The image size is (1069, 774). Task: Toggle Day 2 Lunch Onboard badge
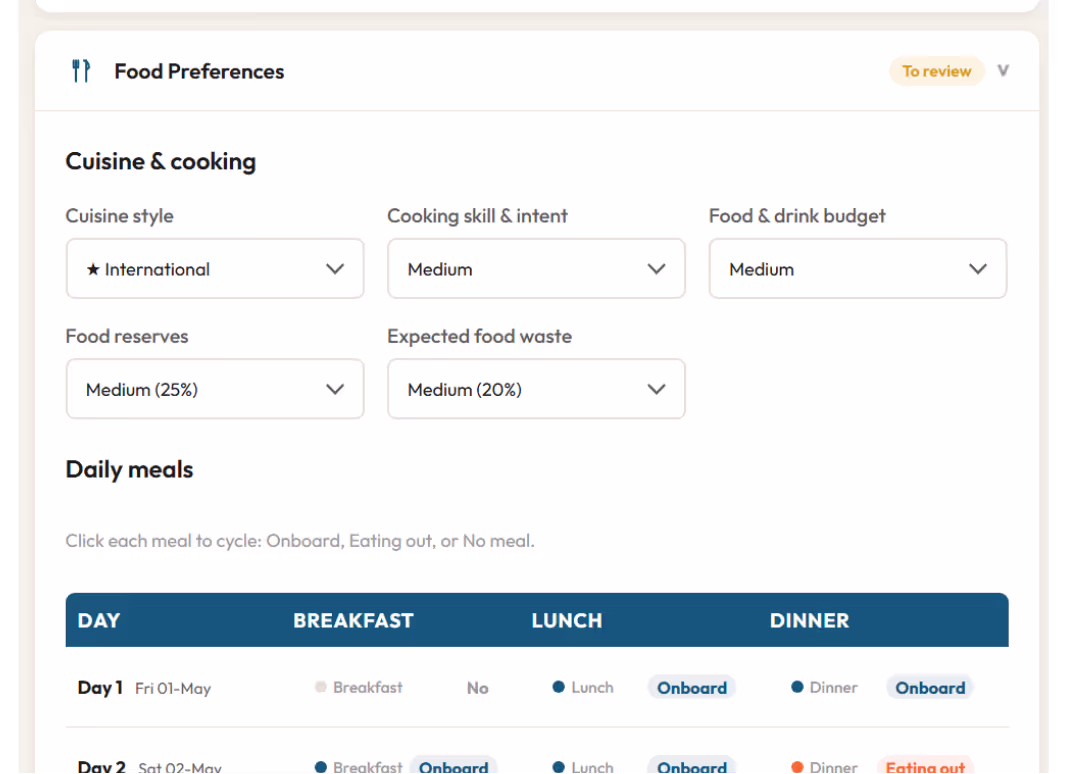point(691,765)
